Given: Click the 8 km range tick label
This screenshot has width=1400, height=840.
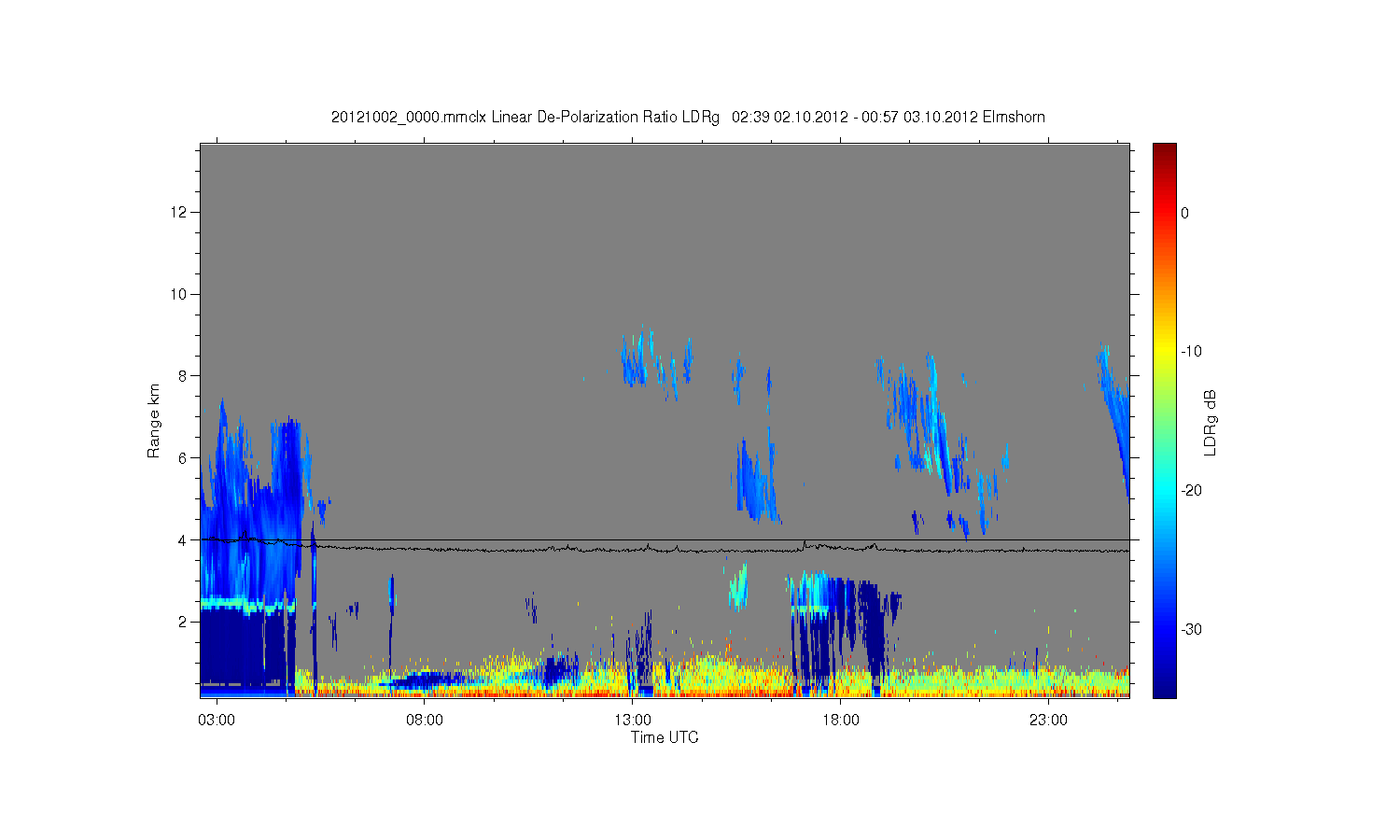Looking at the screenshot, I should (x=184, y=376).
